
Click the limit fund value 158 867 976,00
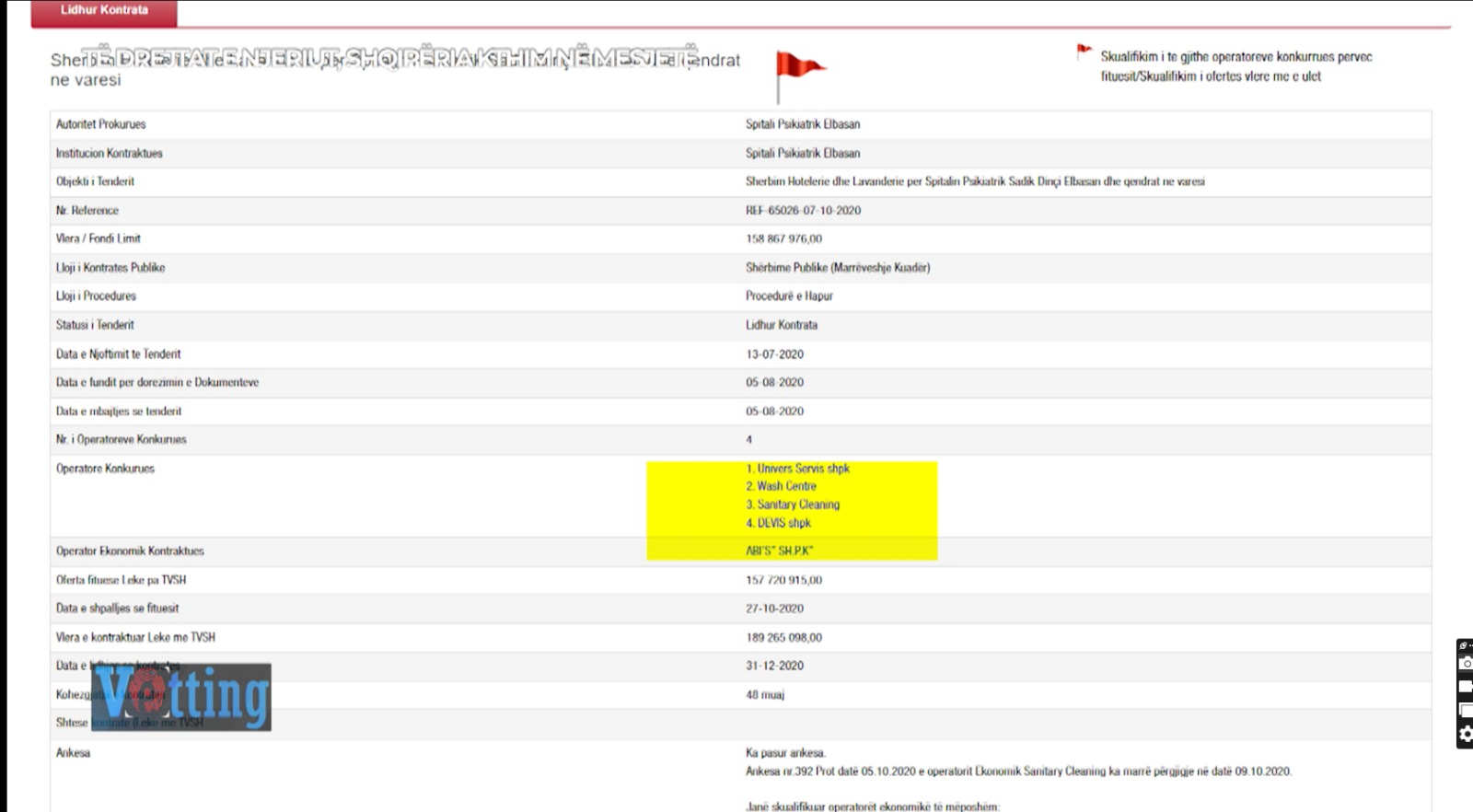(x=783, y=239)
